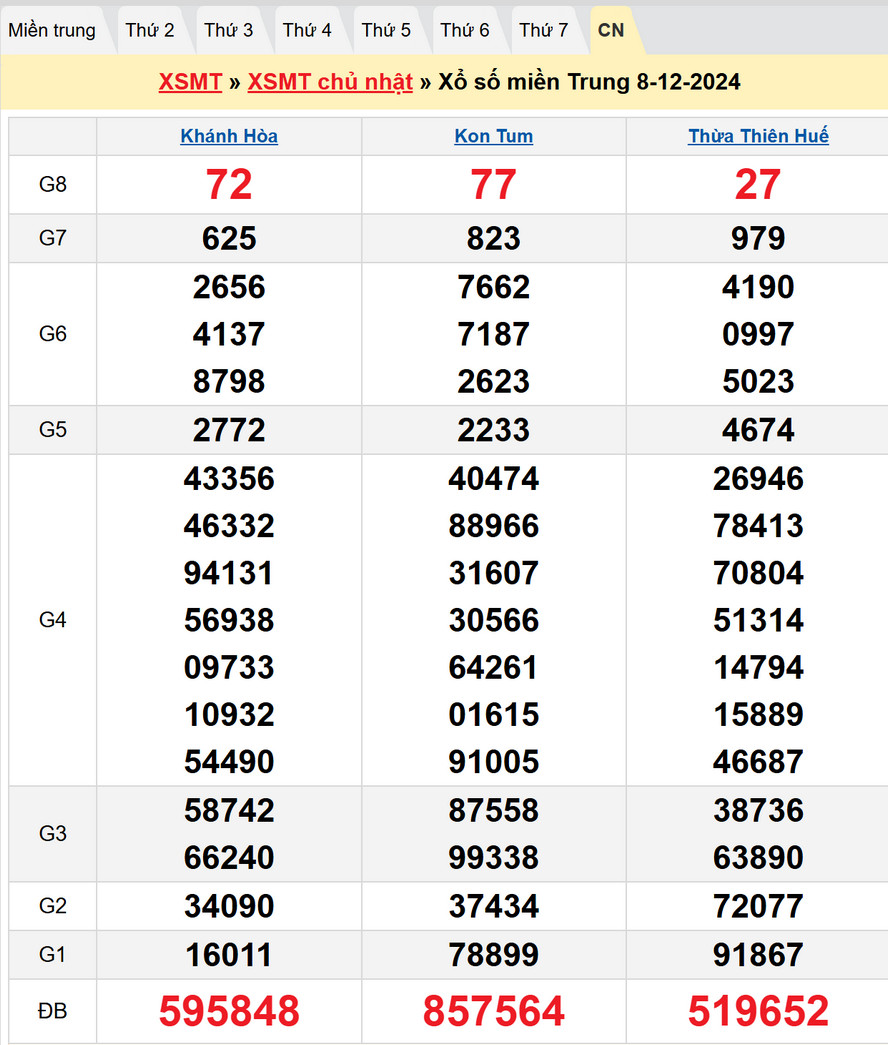Click the ĐB row label
This screenshot has width=888, height=1045.
[52, 1011]
